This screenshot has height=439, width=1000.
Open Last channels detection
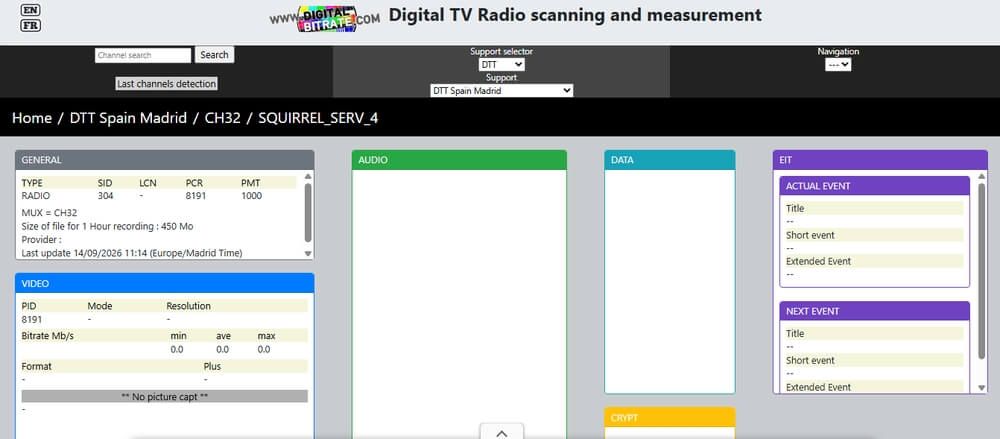[166, 84]
